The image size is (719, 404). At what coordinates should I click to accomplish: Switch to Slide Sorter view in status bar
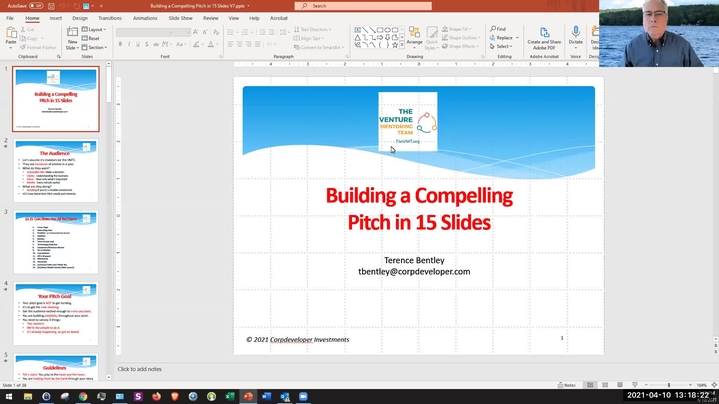point(605,385)
